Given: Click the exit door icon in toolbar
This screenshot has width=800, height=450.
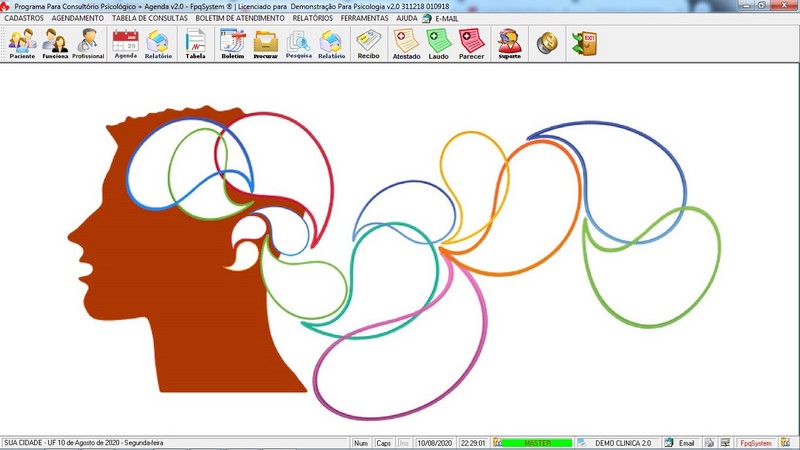Looking at the screenshot, I should pyautogui.click(x=583, y=43).
